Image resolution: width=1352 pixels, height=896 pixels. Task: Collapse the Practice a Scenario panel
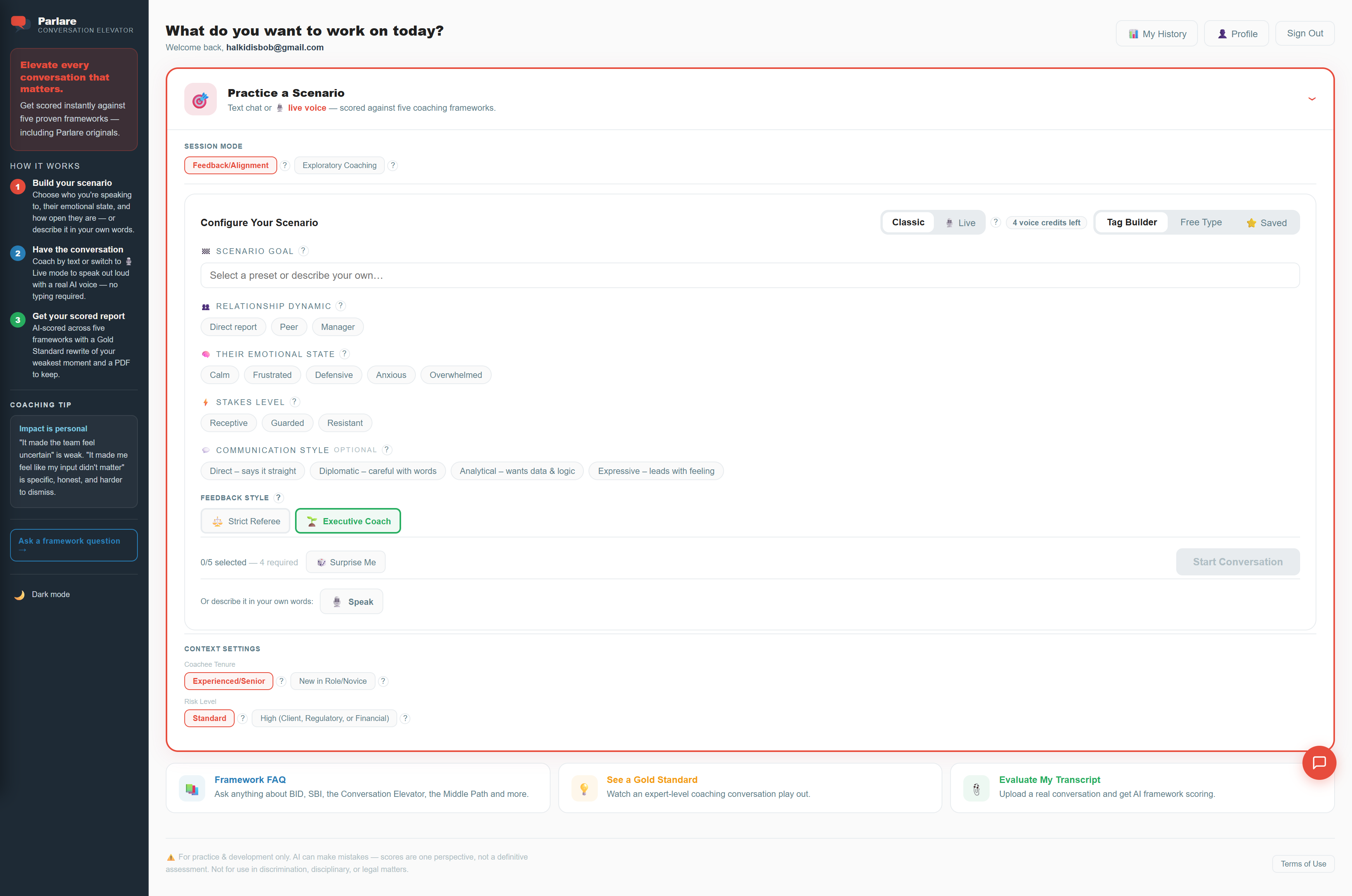point(1311,98)
